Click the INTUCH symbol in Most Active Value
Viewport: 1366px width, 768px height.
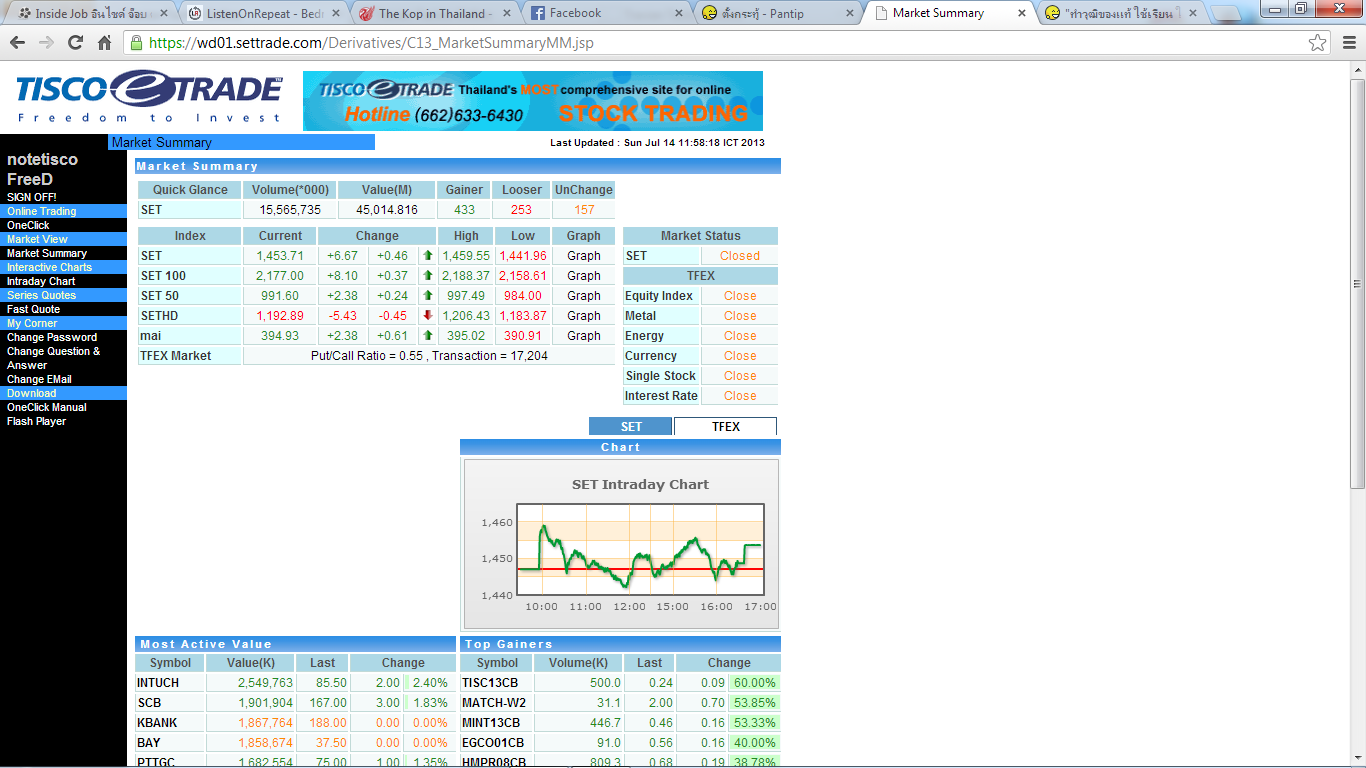(x=158, y=683)
